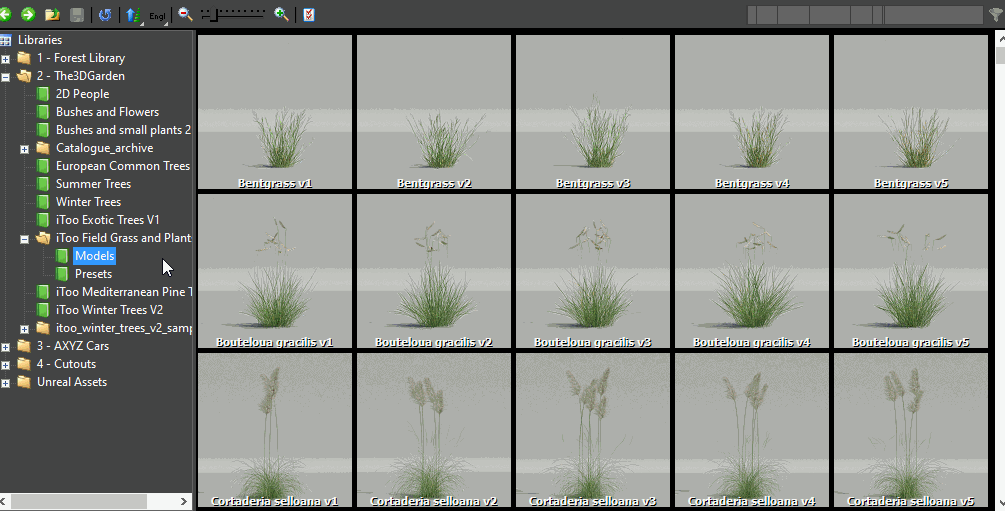Open the Engl language dropdown
This screenshot has height=511, width=1005.
[159, 16]
